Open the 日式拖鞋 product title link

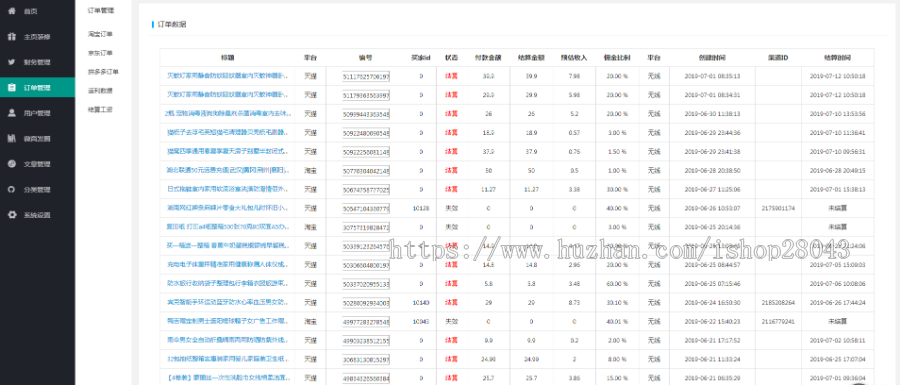point(227,189)
